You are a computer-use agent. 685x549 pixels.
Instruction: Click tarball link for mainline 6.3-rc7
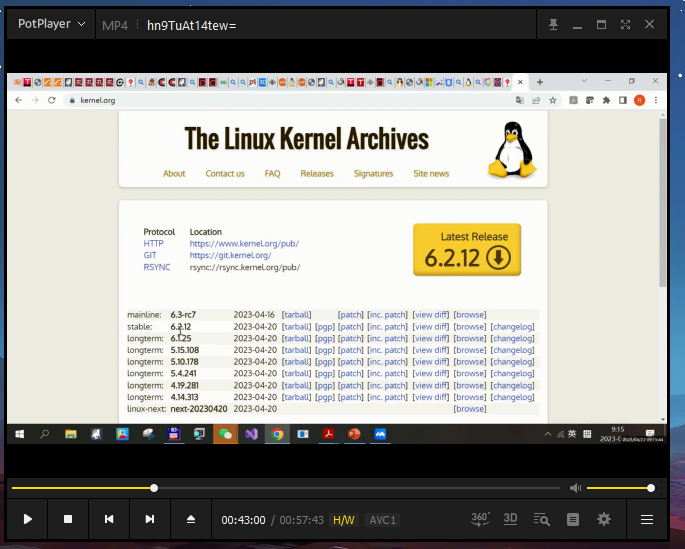click(297, 314)
